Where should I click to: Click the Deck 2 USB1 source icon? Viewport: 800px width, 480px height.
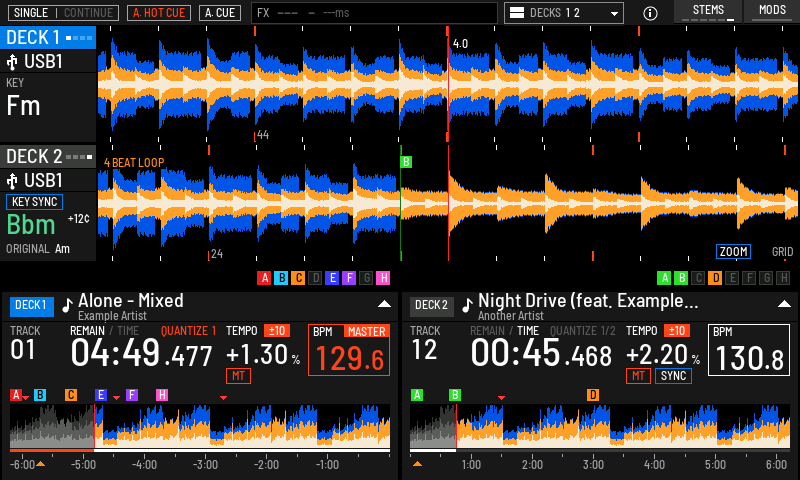tap(12, 181)
